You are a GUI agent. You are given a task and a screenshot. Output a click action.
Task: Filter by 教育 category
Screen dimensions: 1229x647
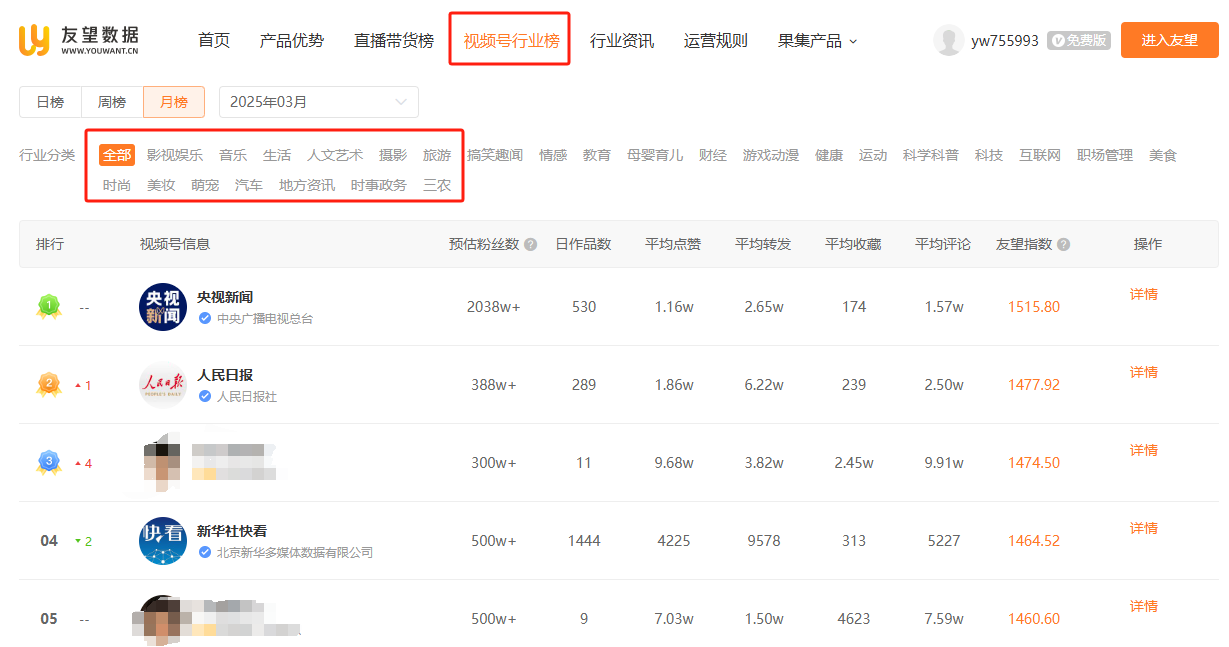point(597,155)
